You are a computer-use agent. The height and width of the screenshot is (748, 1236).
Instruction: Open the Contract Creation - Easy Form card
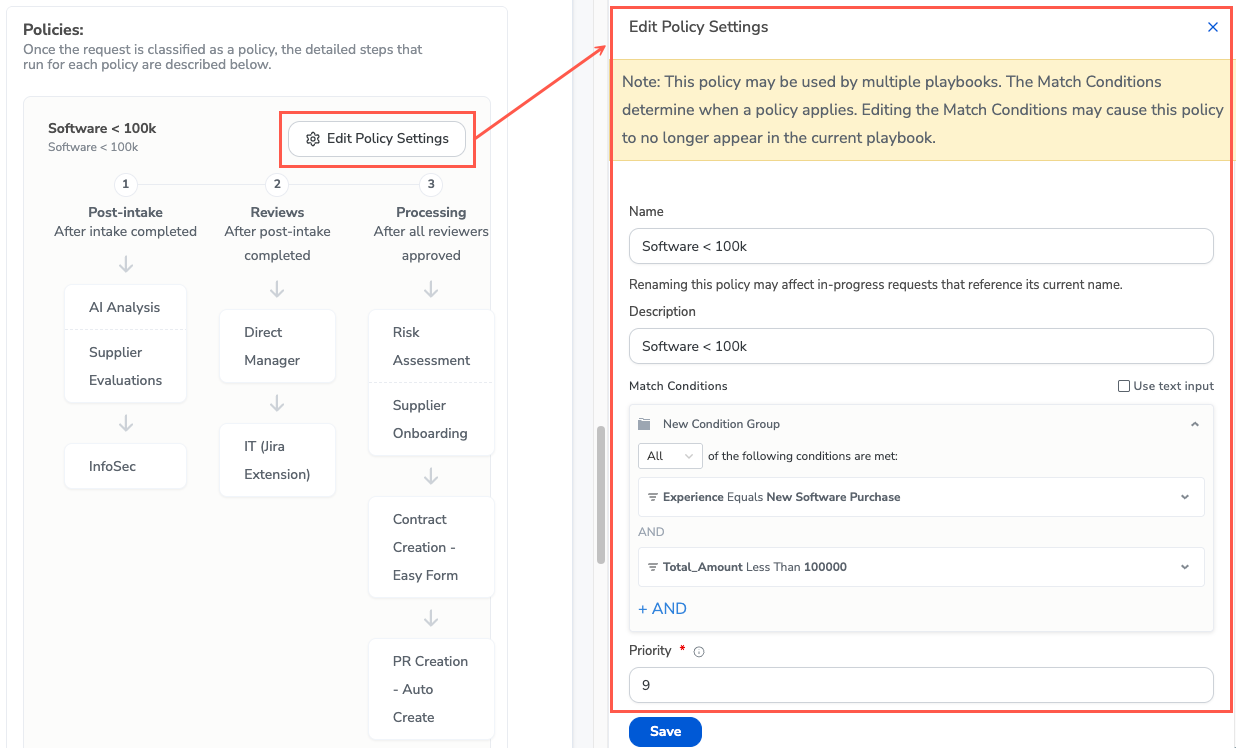click(431, 547)
